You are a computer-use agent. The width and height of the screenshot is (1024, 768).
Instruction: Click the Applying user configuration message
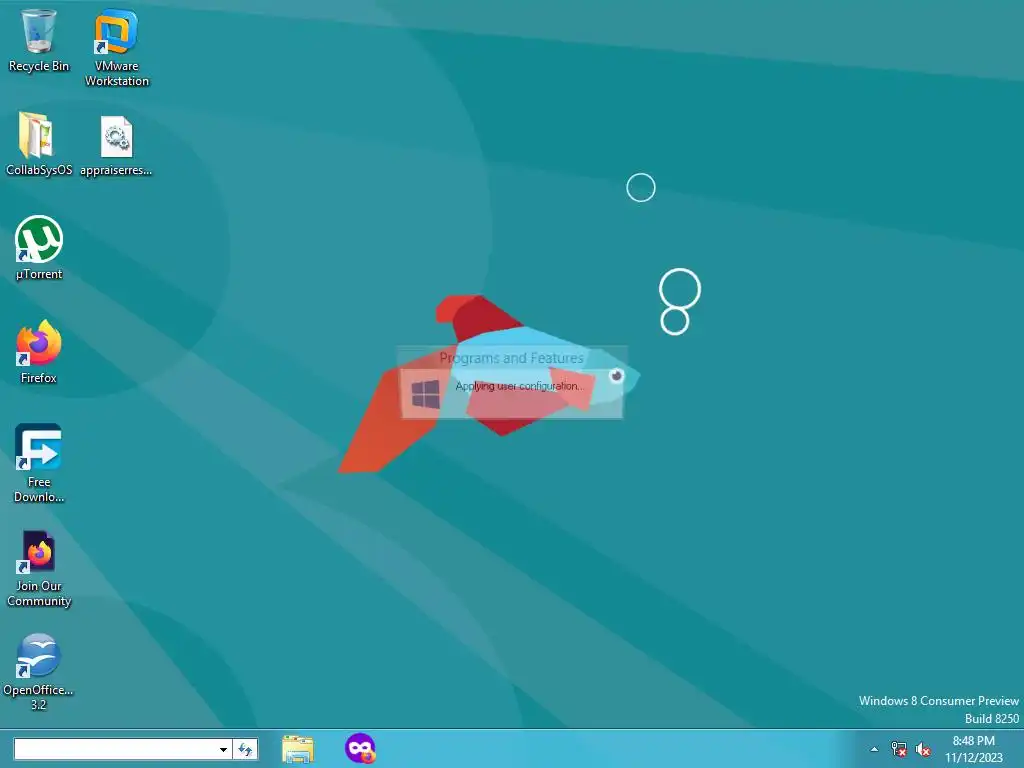[520, 386]
